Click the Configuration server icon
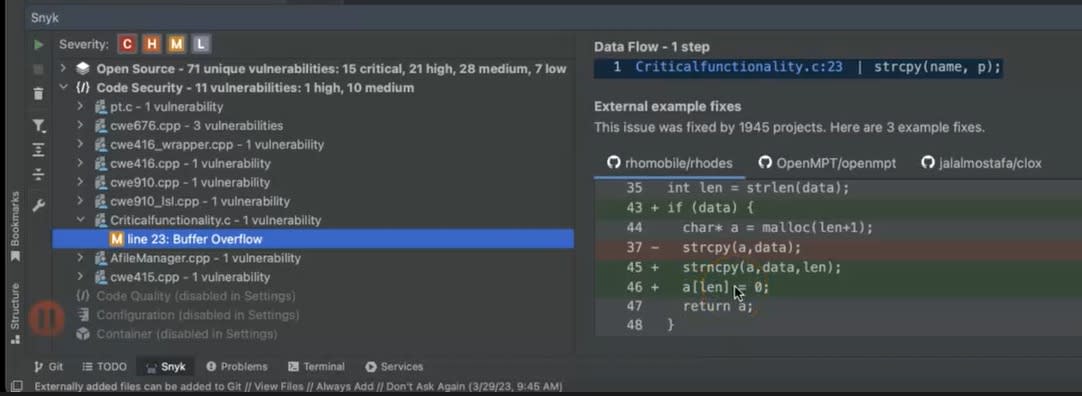Viewport: 1082px width, 396px height. 83,315
